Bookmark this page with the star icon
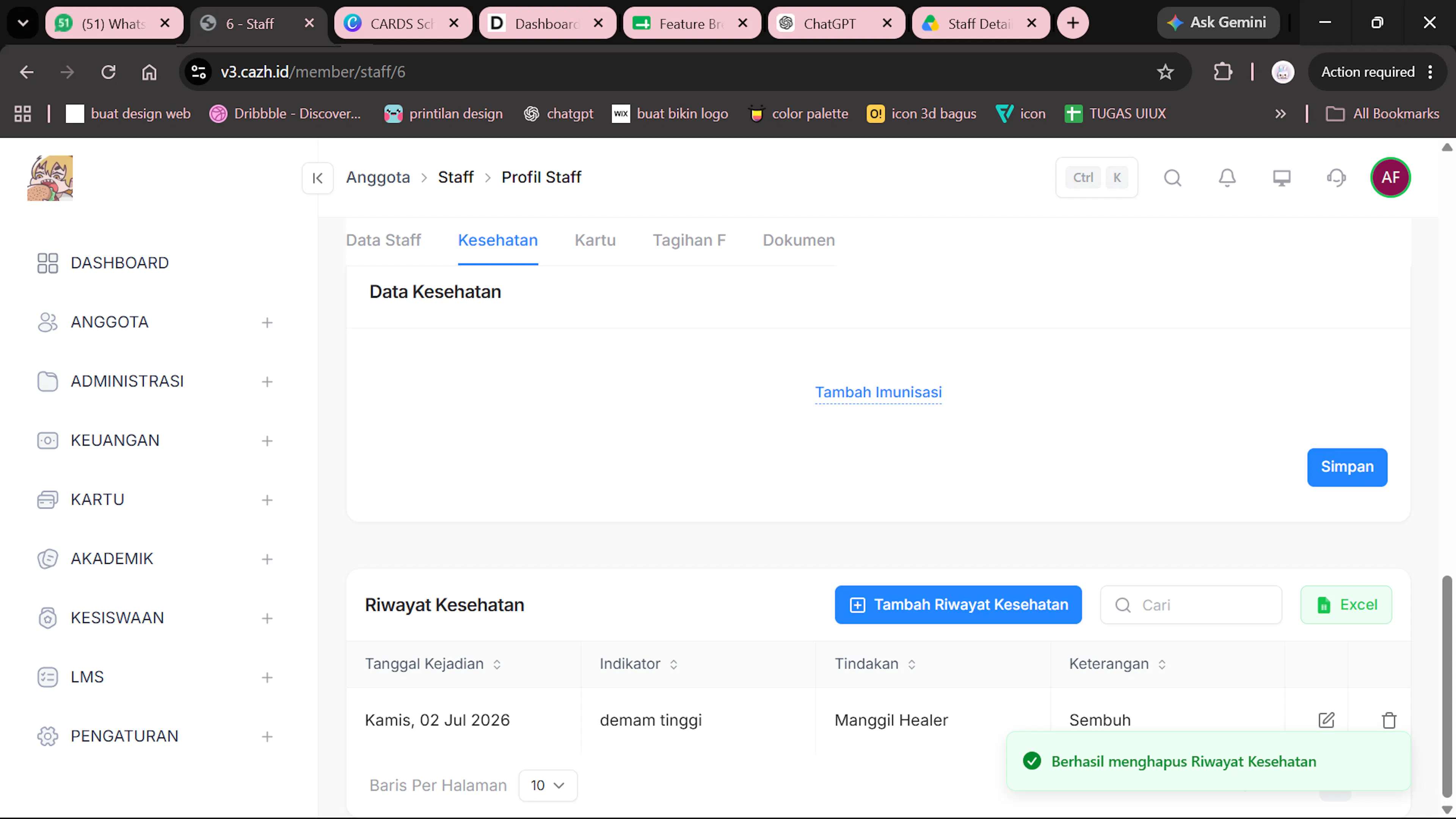Screen dimensions: 1456x819 pos(1165,72)
